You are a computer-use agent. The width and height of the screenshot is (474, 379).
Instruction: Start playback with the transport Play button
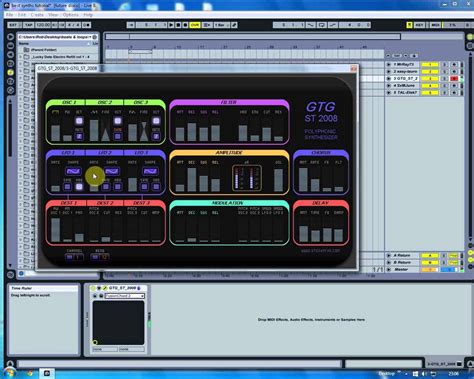tap(171, 25)
